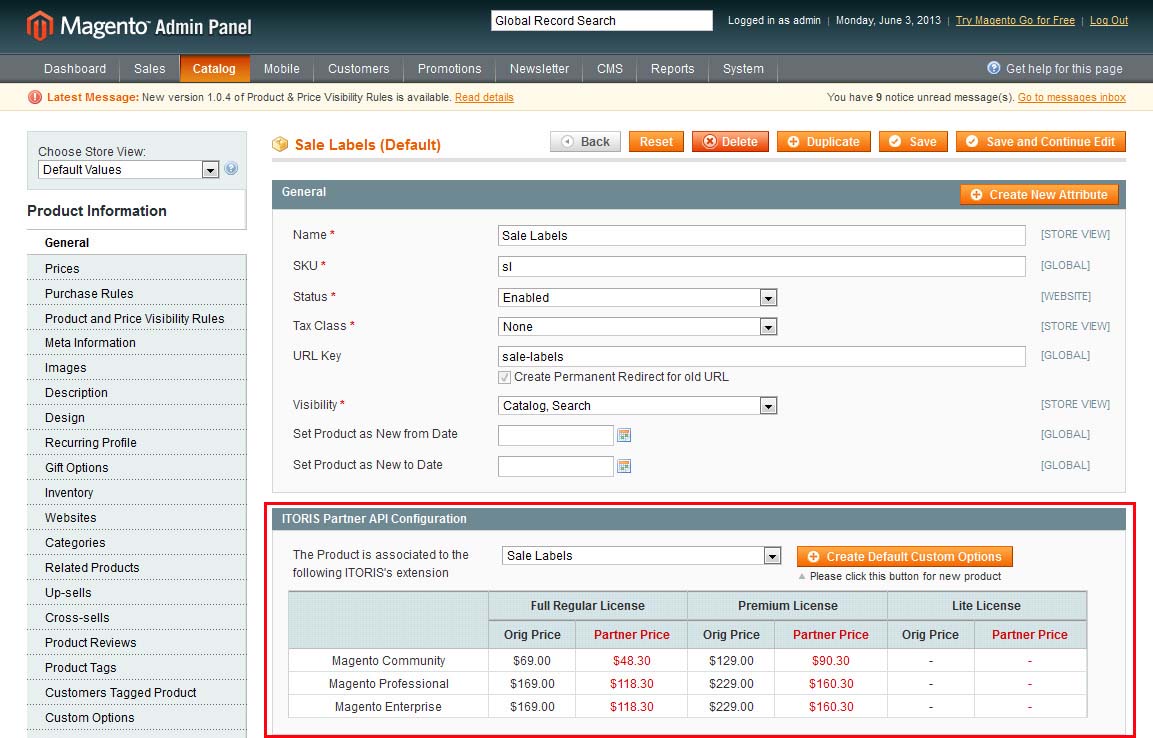Select the Images tab
This screenshot has height=738, width=1153.
137,368
